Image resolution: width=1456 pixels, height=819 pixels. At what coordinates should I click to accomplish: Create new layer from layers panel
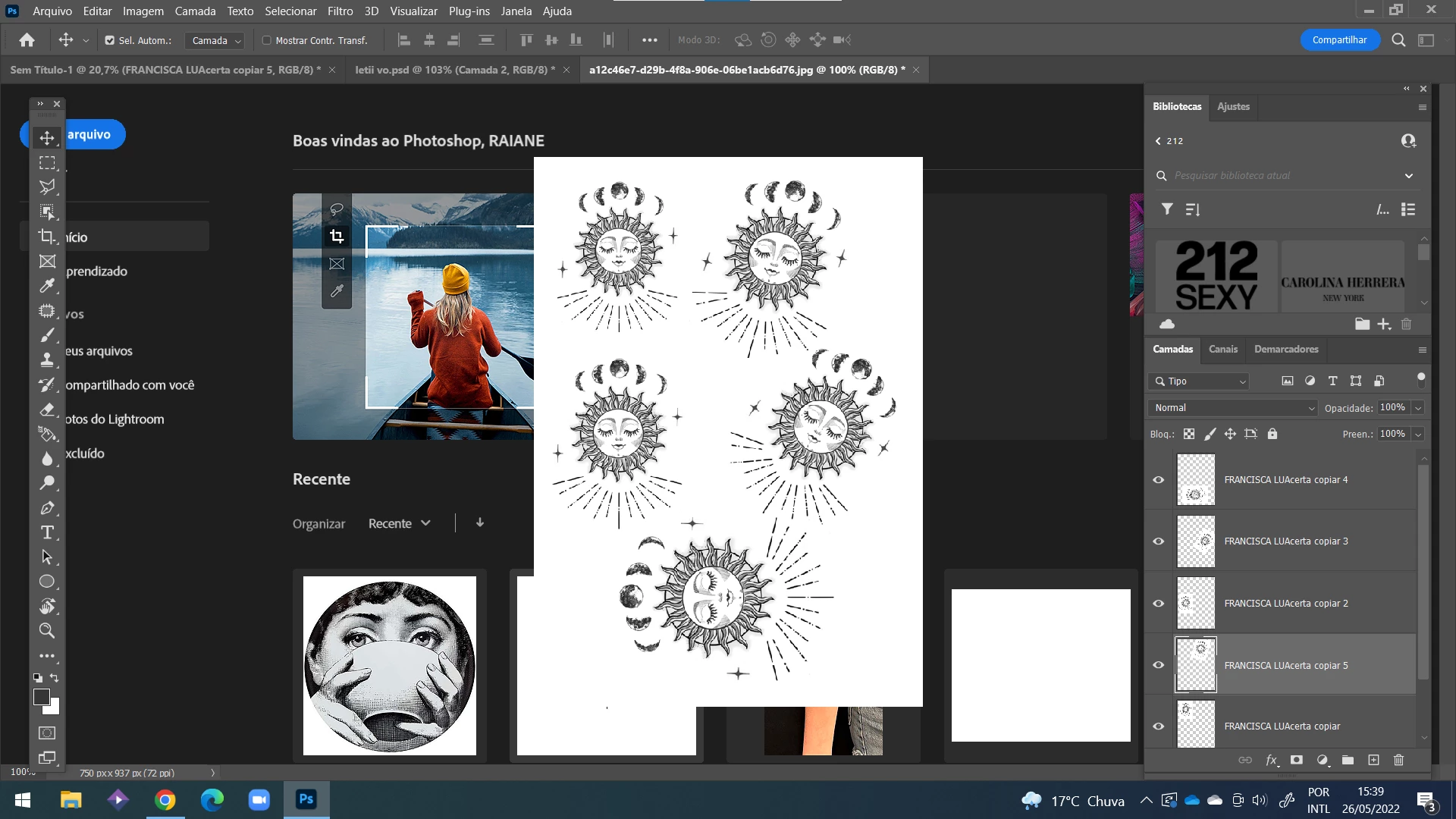click(1373, 760)
